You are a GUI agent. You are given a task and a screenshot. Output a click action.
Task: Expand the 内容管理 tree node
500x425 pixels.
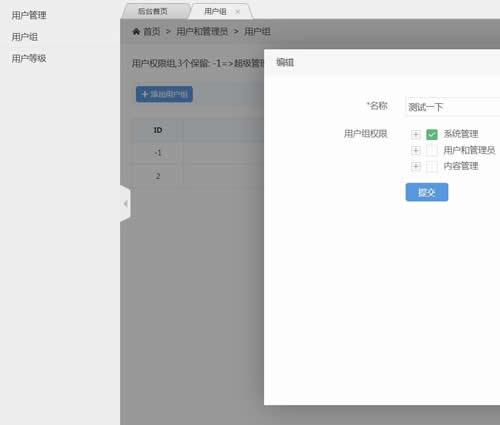click(416, 166)
